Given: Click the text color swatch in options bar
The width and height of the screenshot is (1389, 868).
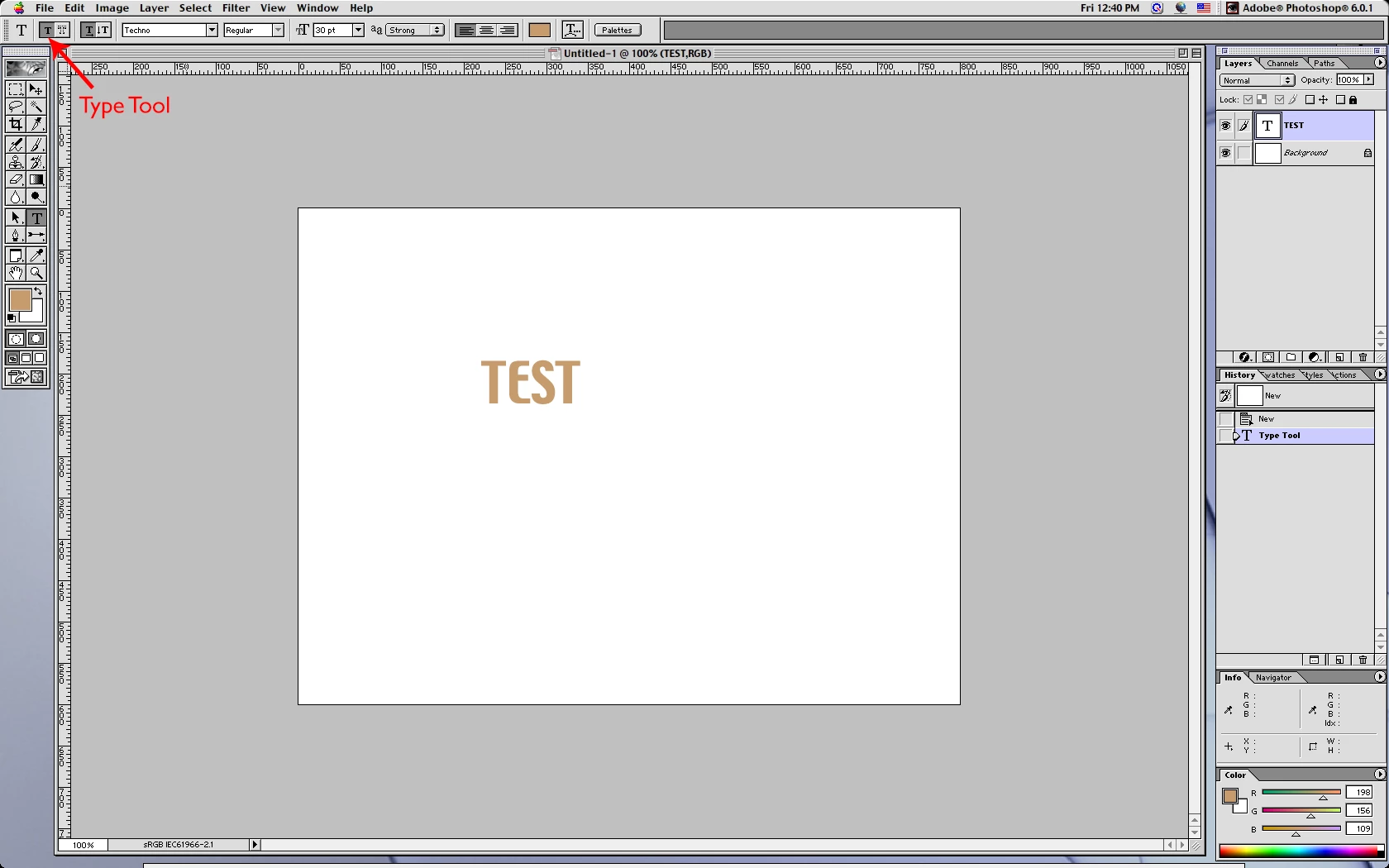Looking at the screenshot, I should pyautogui.click(x=540, y=31).
